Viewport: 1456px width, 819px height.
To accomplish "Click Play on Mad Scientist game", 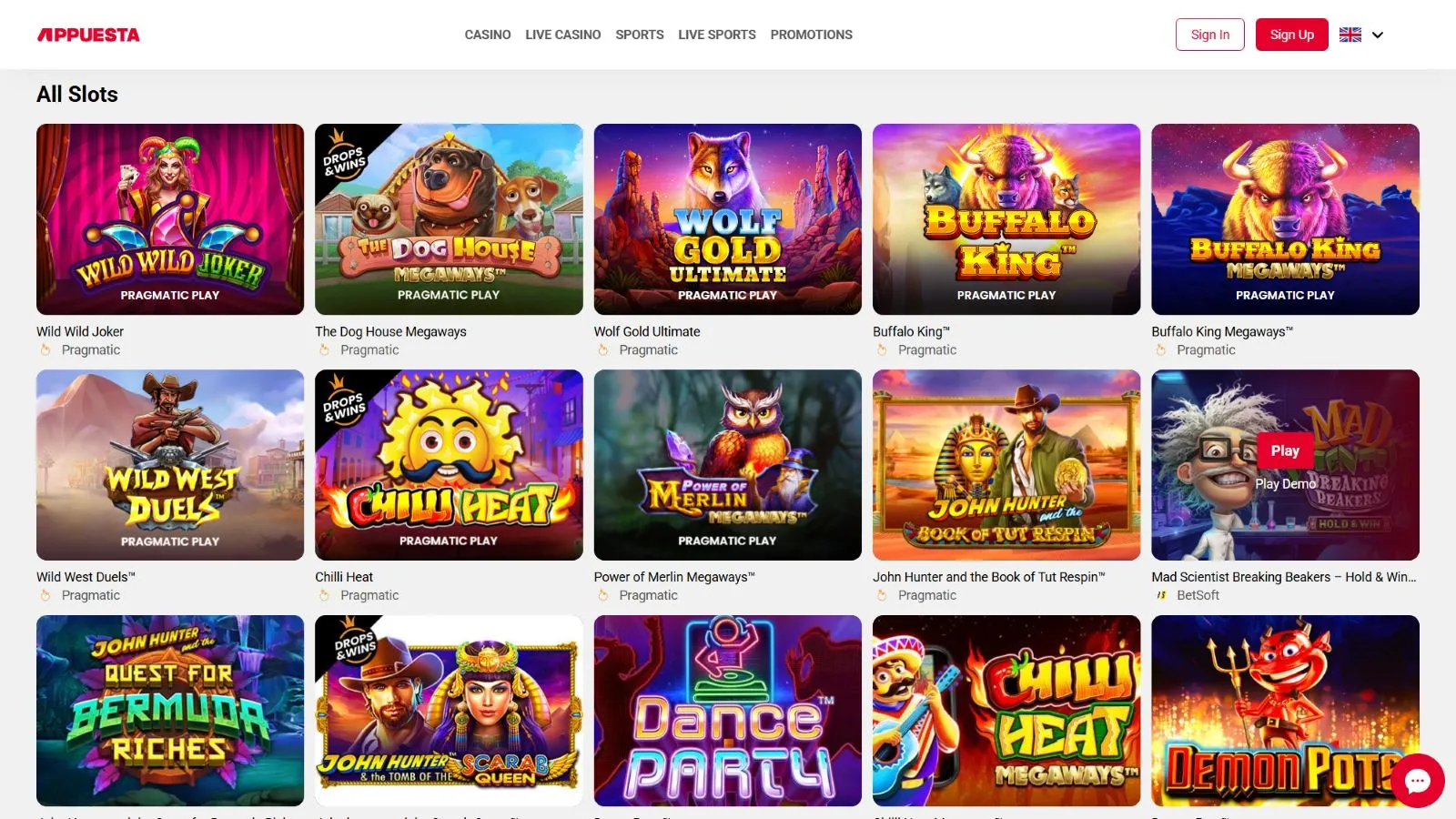I will click(x=1285, y=450).
